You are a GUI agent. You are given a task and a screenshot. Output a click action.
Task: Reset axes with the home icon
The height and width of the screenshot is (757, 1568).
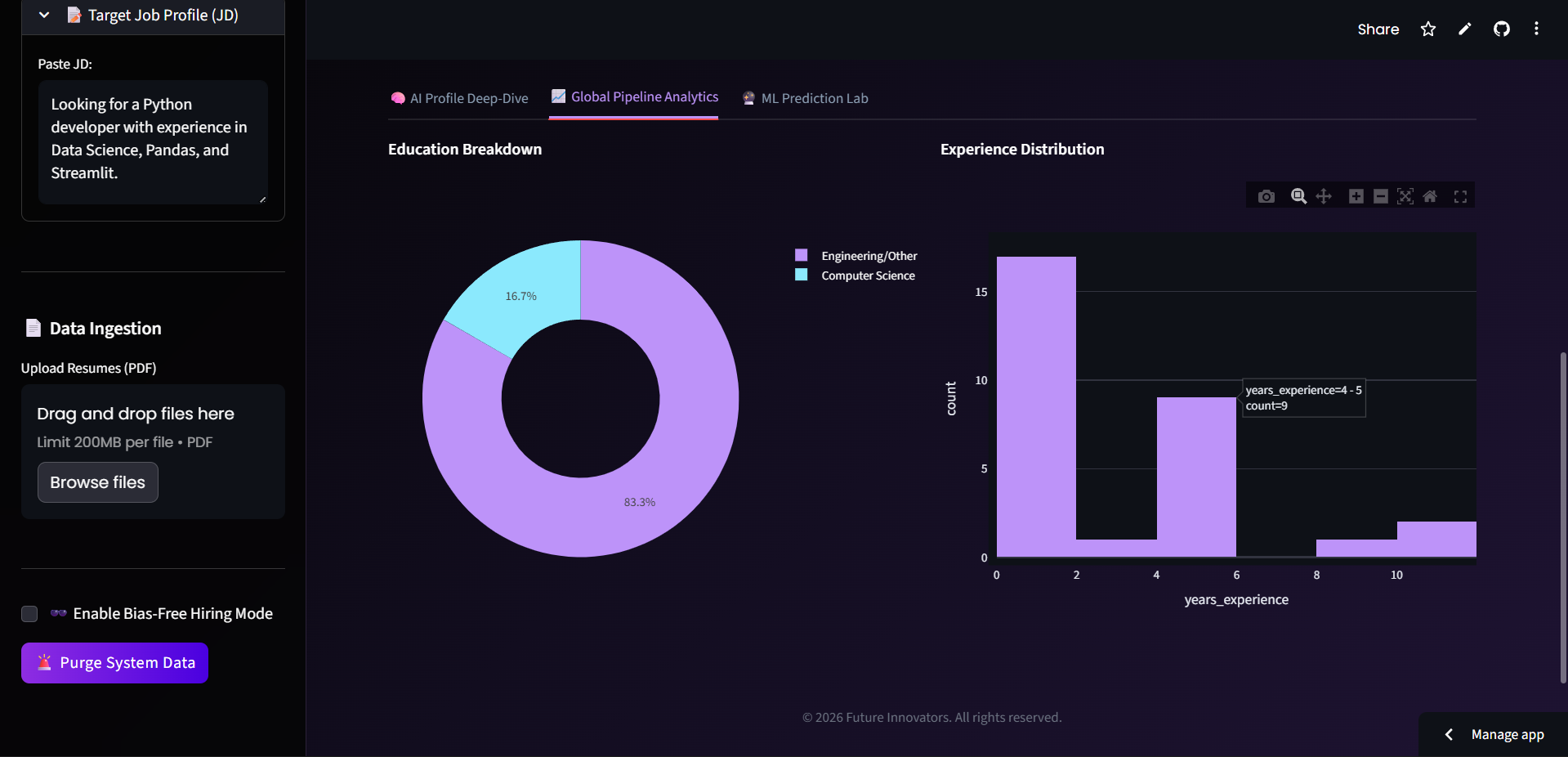click(x=1431, y=196)
